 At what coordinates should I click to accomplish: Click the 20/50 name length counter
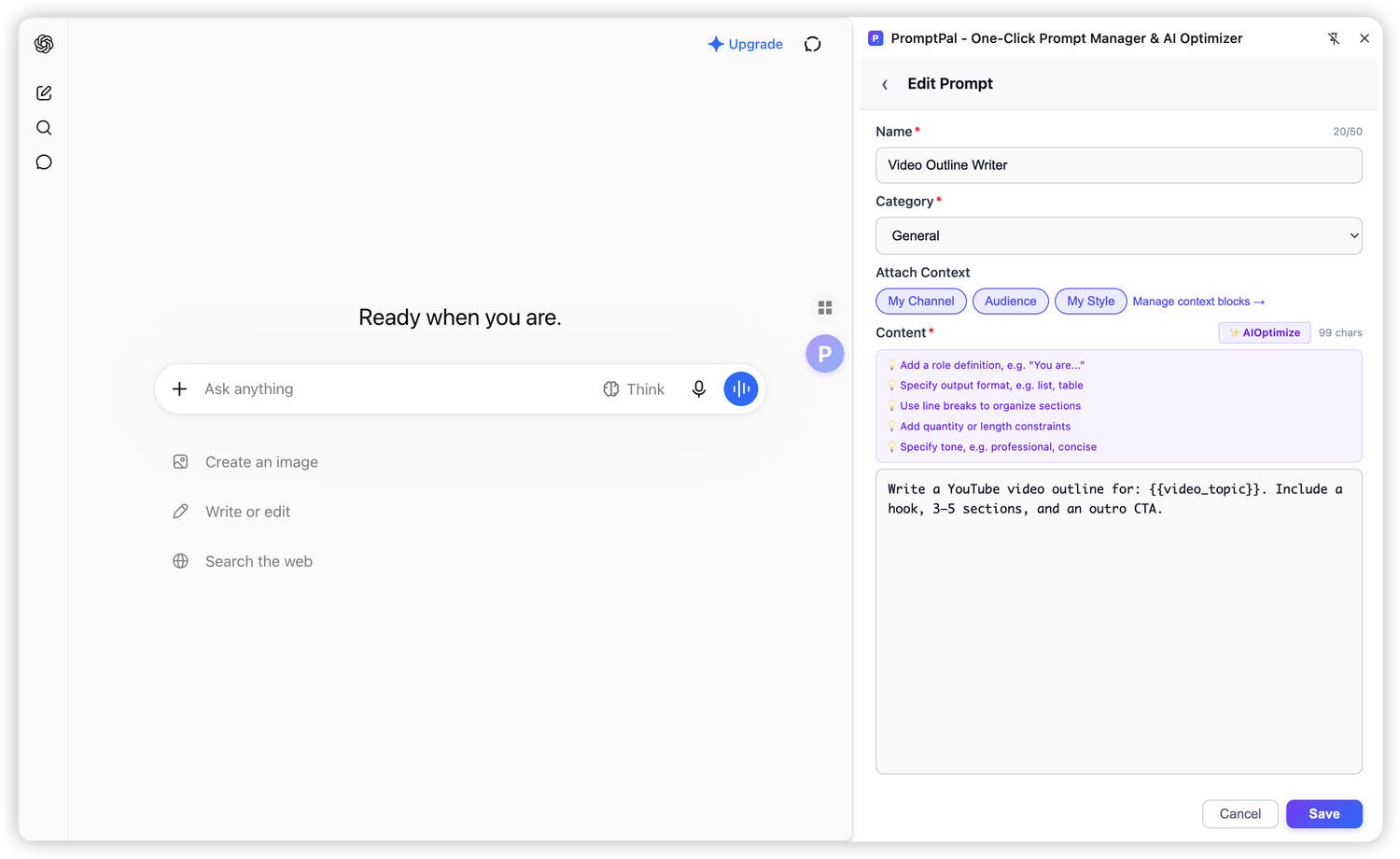pos(1348,132)
